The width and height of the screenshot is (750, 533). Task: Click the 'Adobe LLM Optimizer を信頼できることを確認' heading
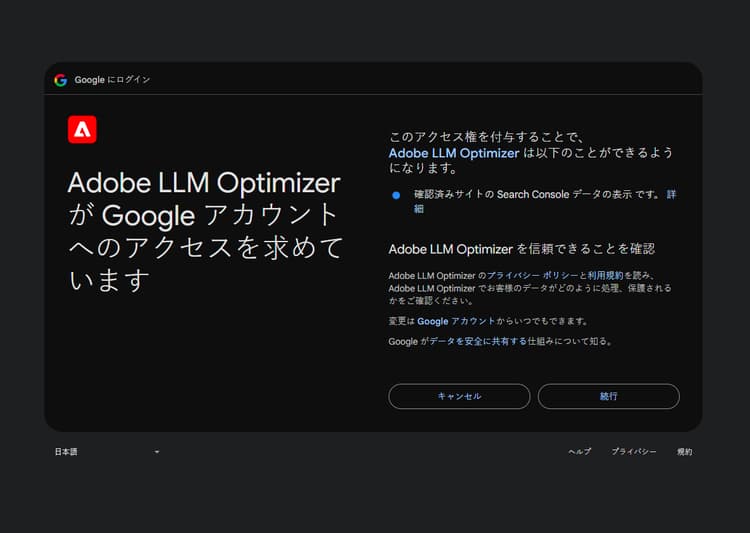click(x=521, y=249)
